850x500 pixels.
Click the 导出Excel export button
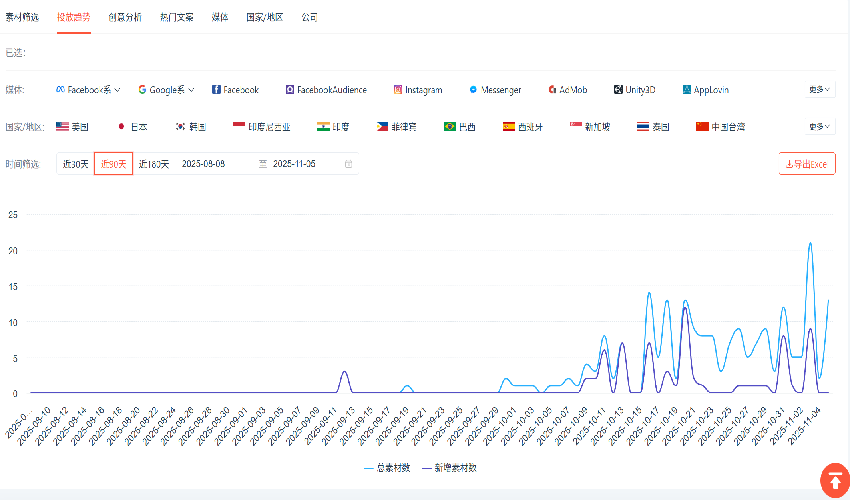coord(806,164)
